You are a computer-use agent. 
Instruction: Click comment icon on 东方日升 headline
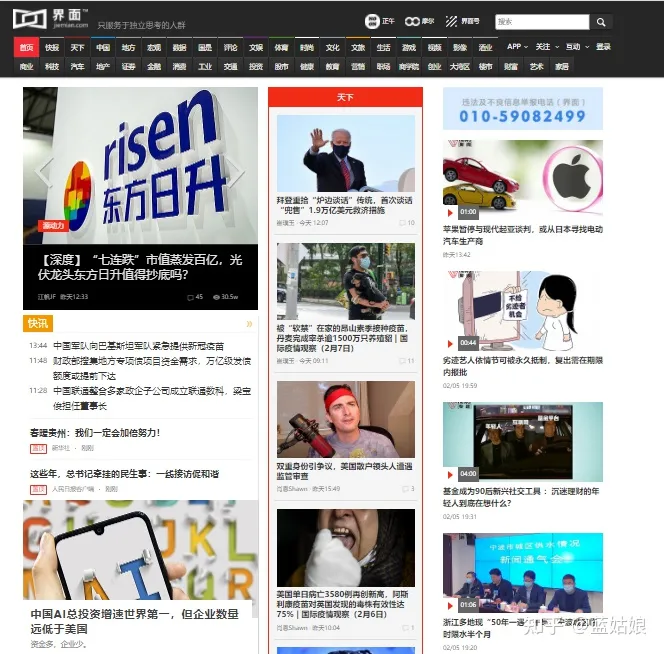point(190,297)
